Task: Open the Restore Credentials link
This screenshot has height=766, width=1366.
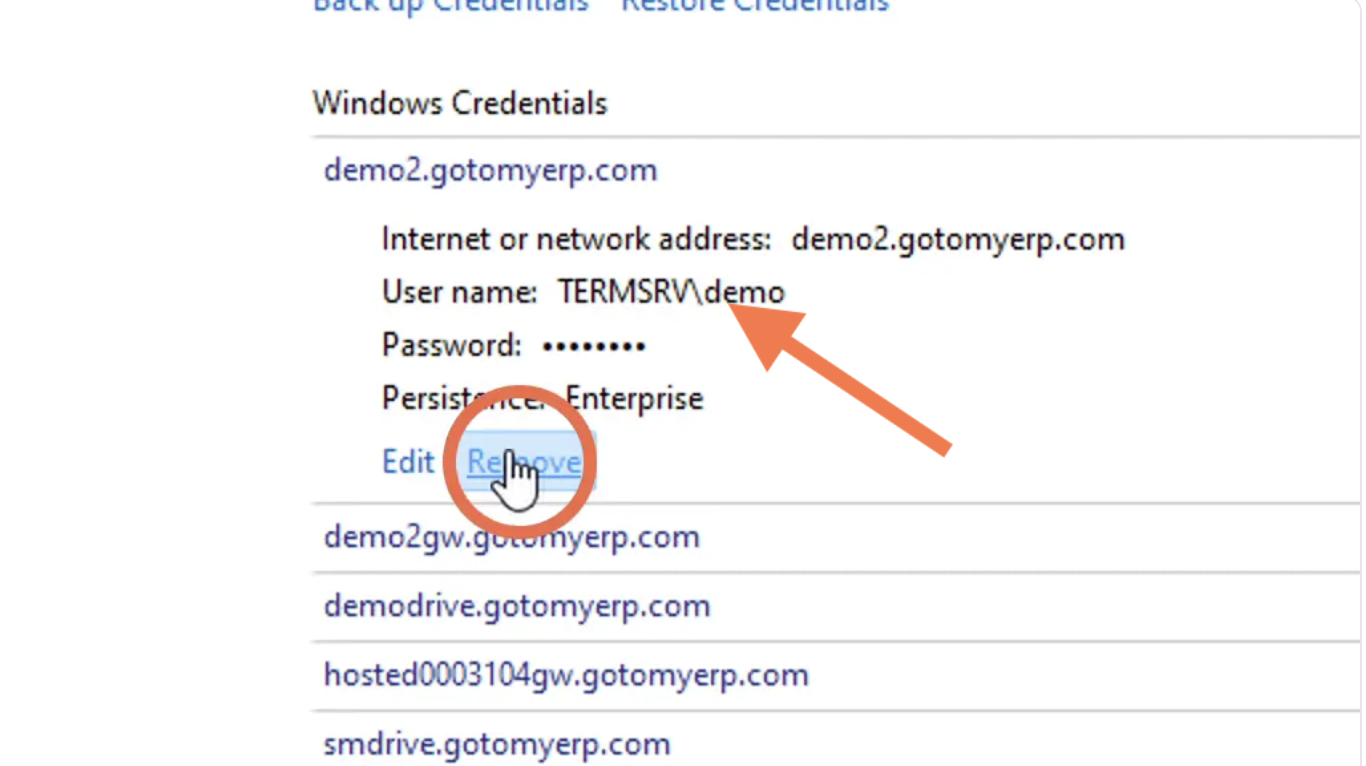Action: tap(755, 5)
